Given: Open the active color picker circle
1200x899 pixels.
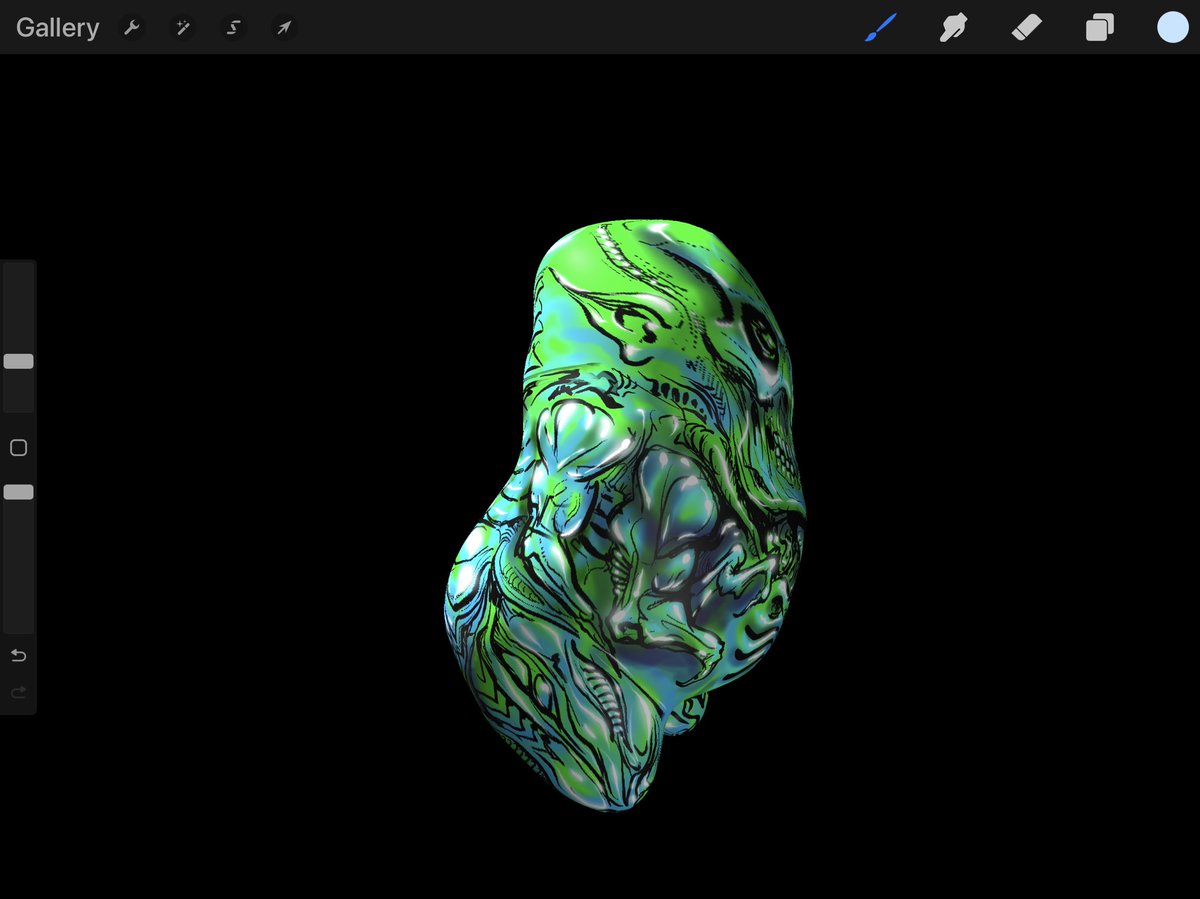Looking at the screenshot, I should click(1172, 27).
